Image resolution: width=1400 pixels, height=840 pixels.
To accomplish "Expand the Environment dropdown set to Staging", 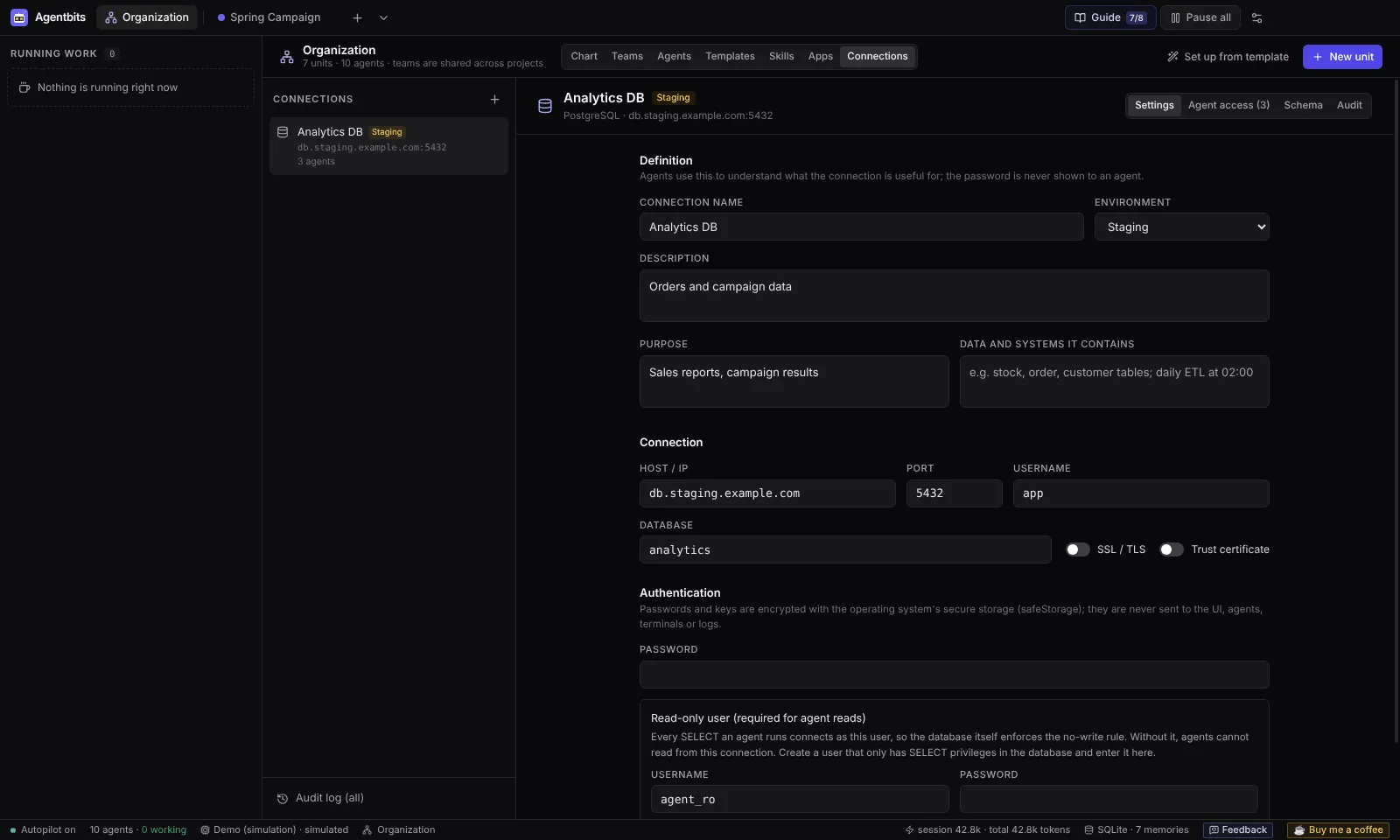I will click(x=1181, y=227).
